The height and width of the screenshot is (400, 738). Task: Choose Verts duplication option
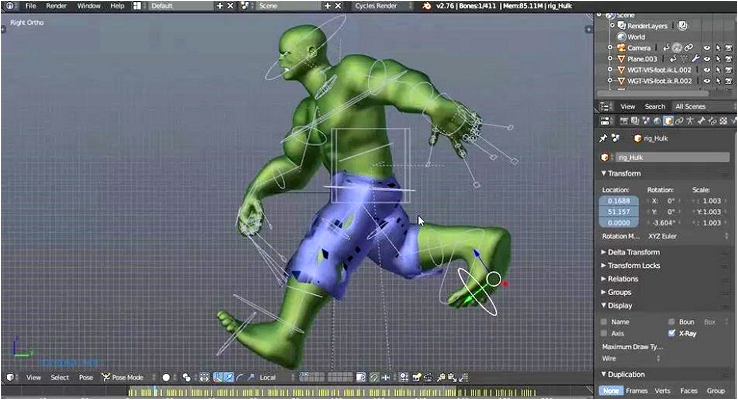pos(663,391)
